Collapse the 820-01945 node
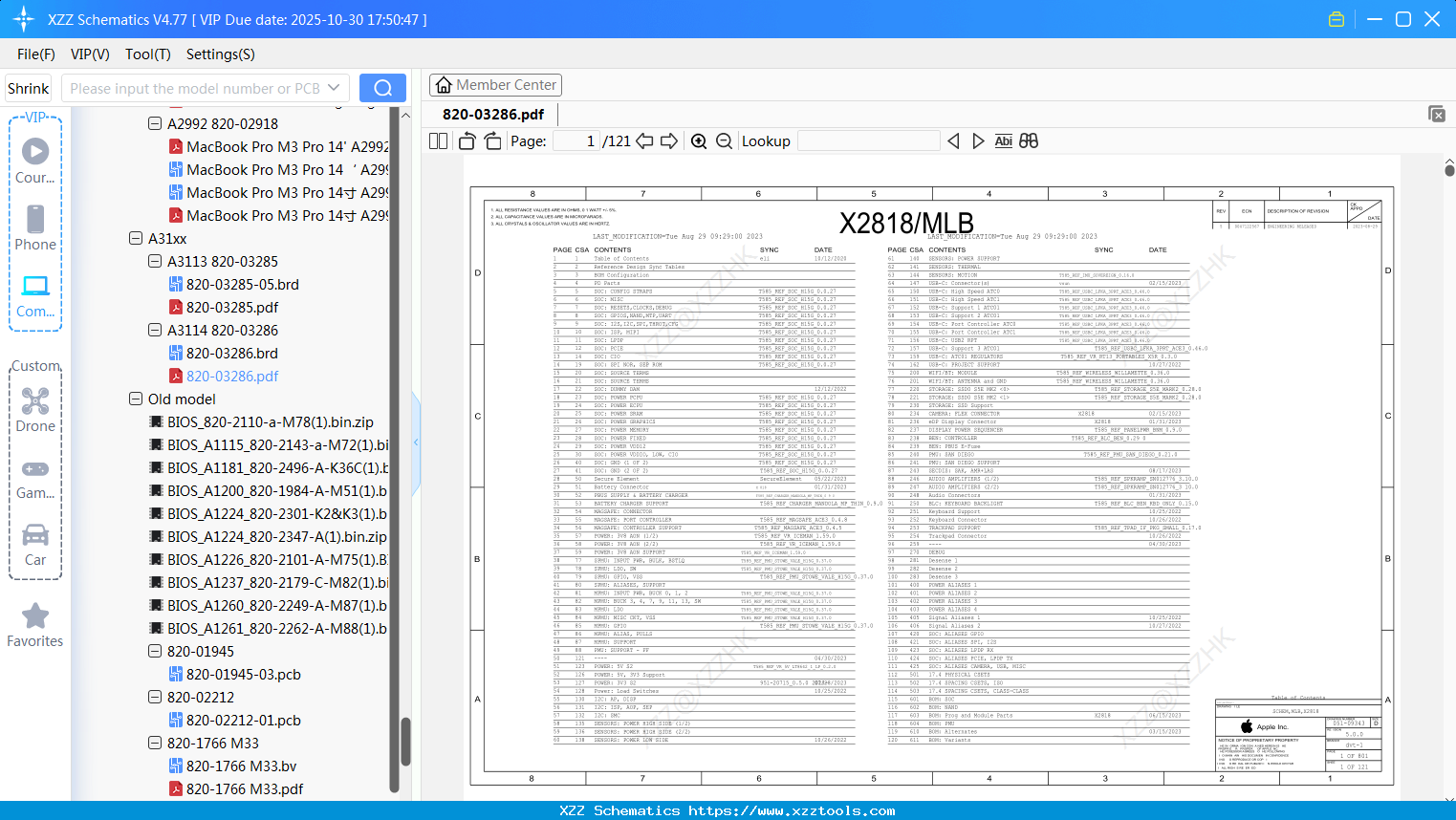This screenshot has width=1456, height=820. click(x=155, y=651)
